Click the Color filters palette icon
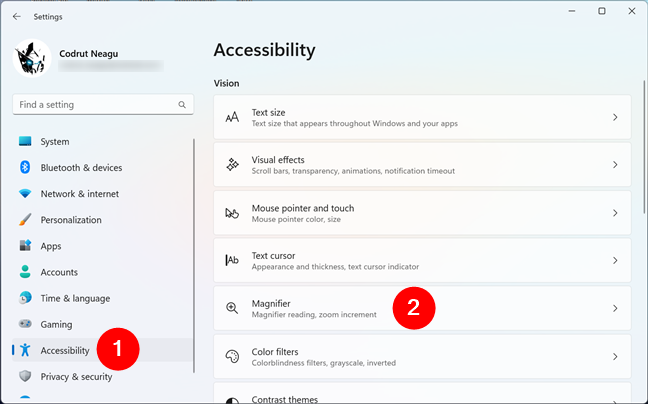The image size is (648, 404). pos(232,357)
